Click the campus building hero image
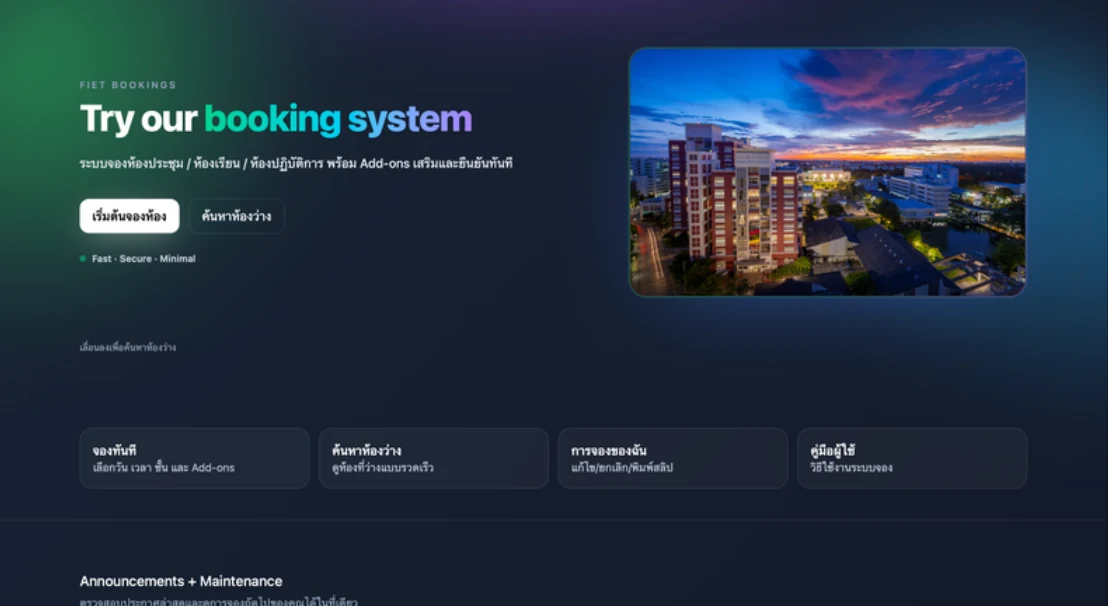 pyautogui.click(x=827, y=172)
